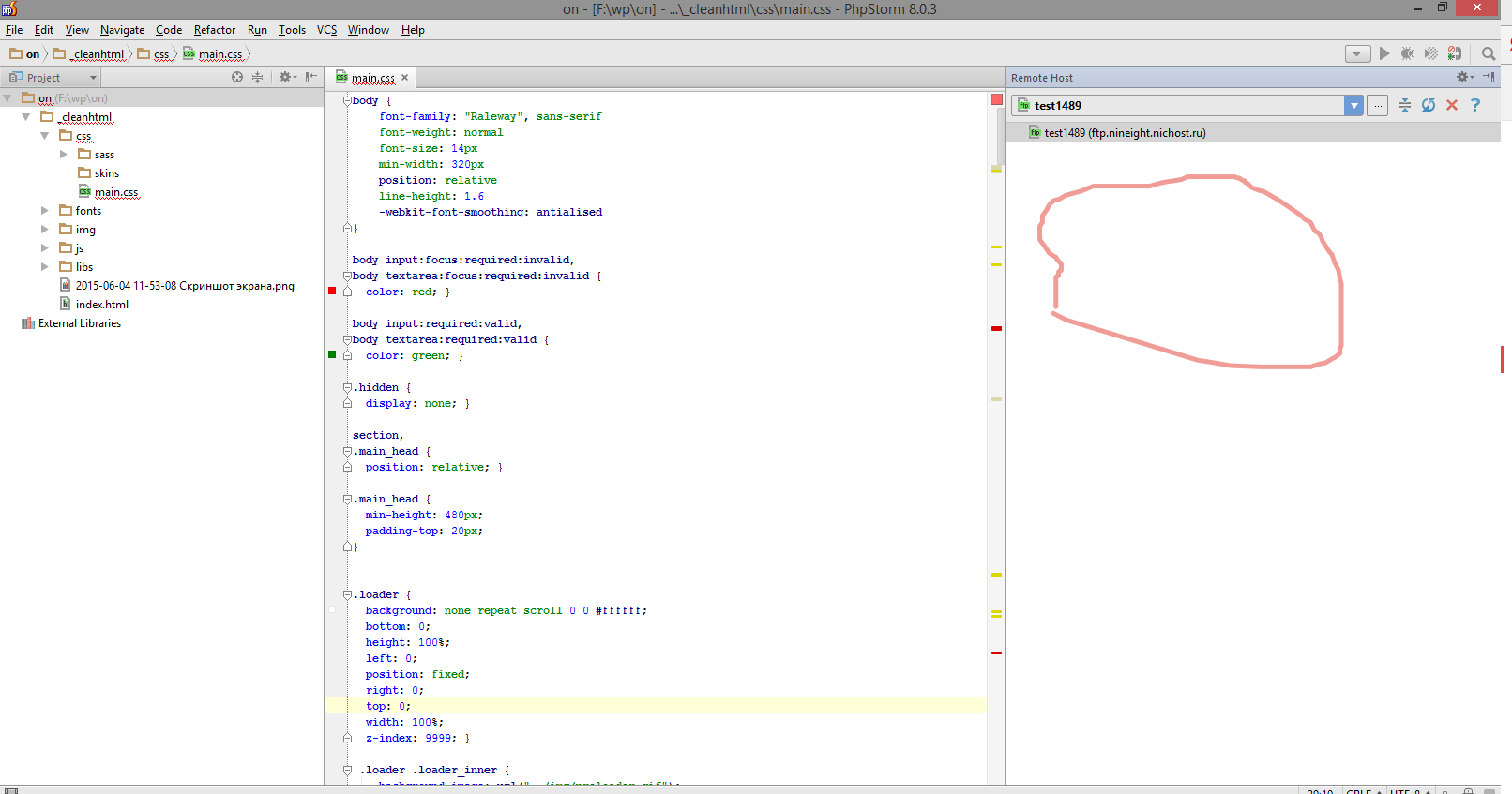This screenshot has width=1512, height=794.
Task: Open the run configuration dropdown
Action: (x=1357, y=53)
